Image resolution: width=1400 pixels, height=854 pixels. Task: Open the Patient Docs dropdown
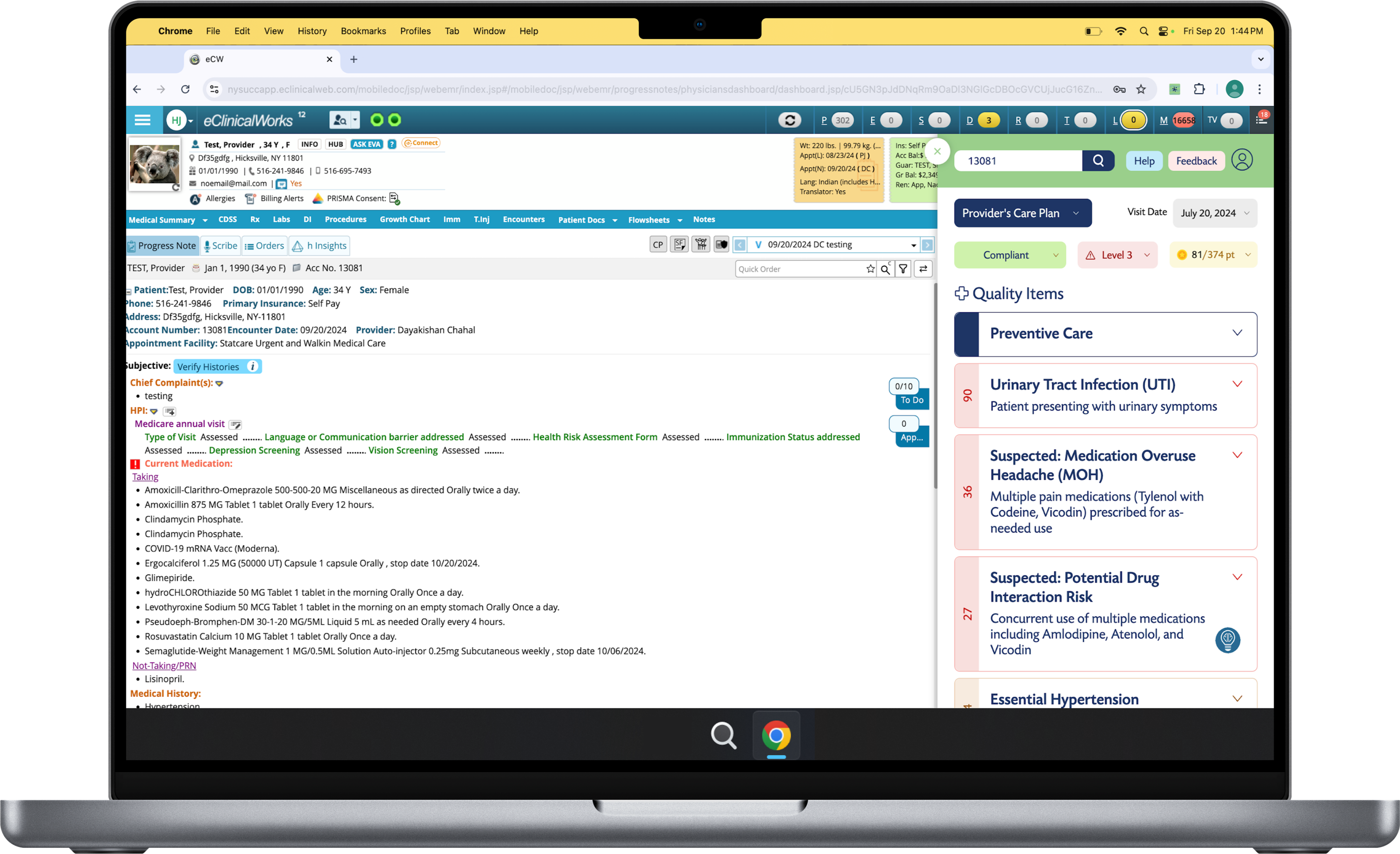tap(587, 220)
